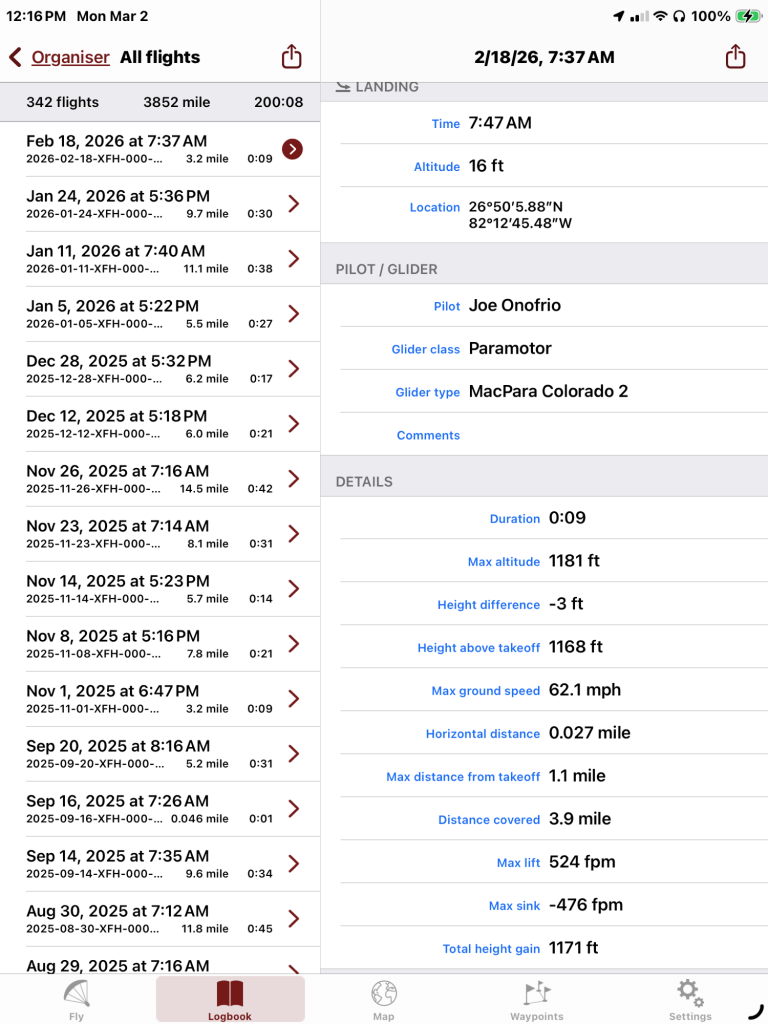Change Glider class Paramotor

510,349
